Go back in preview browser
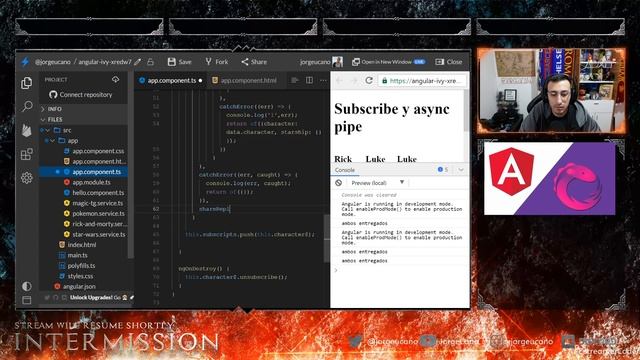 coord(339,80)
